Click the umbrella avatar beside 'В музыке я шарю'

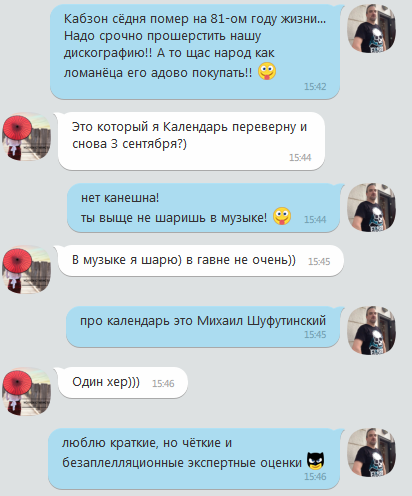click(x=27, y=270)
